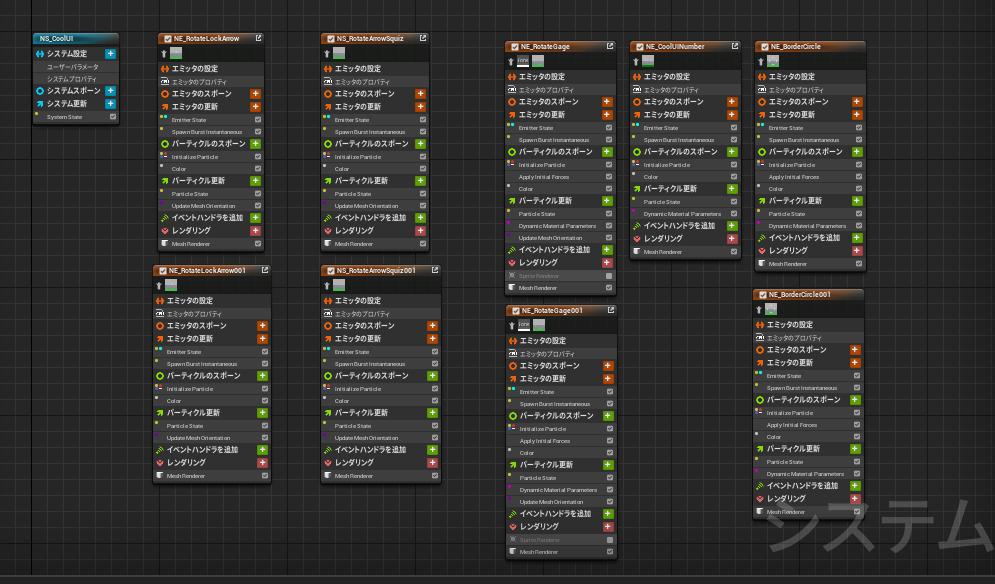The height and width of the screenshot is (584, 995).
Task: Open NE_CoolUINumber emitter in new tab
Action: tap(735, 46)
